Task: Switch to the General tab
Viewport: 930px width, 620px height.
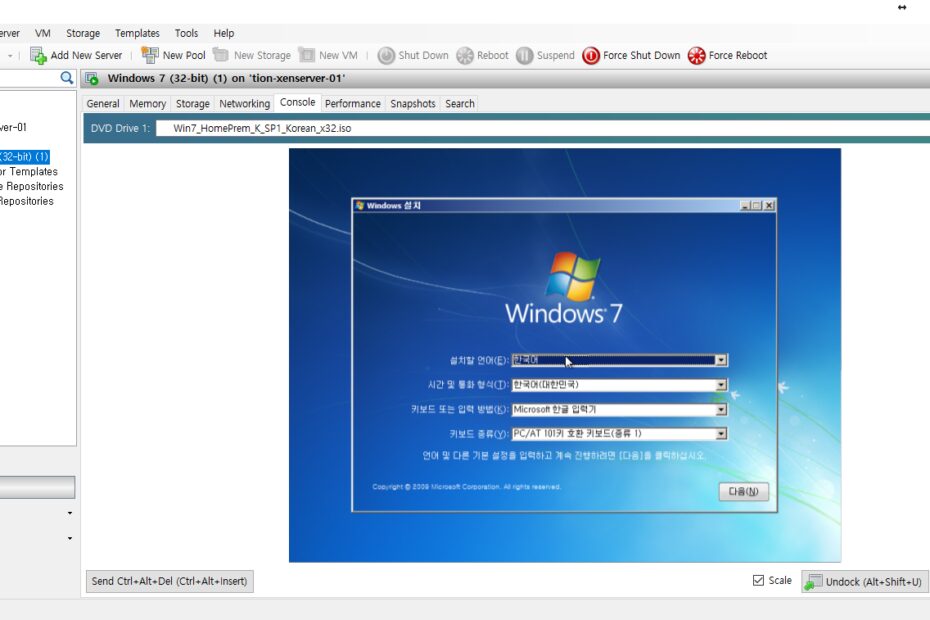Action: point(103,104)
